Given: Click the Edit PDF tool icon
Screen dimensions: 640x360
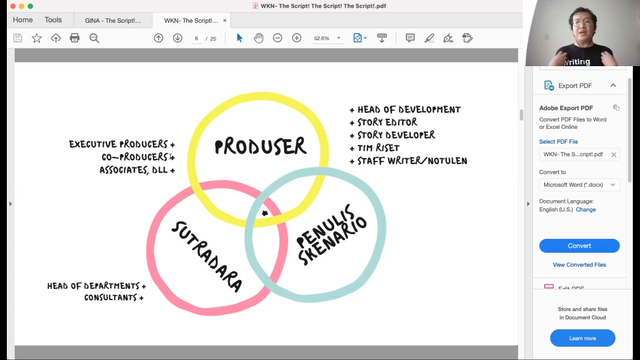Looking at the screenshot, I should (549, 287).
